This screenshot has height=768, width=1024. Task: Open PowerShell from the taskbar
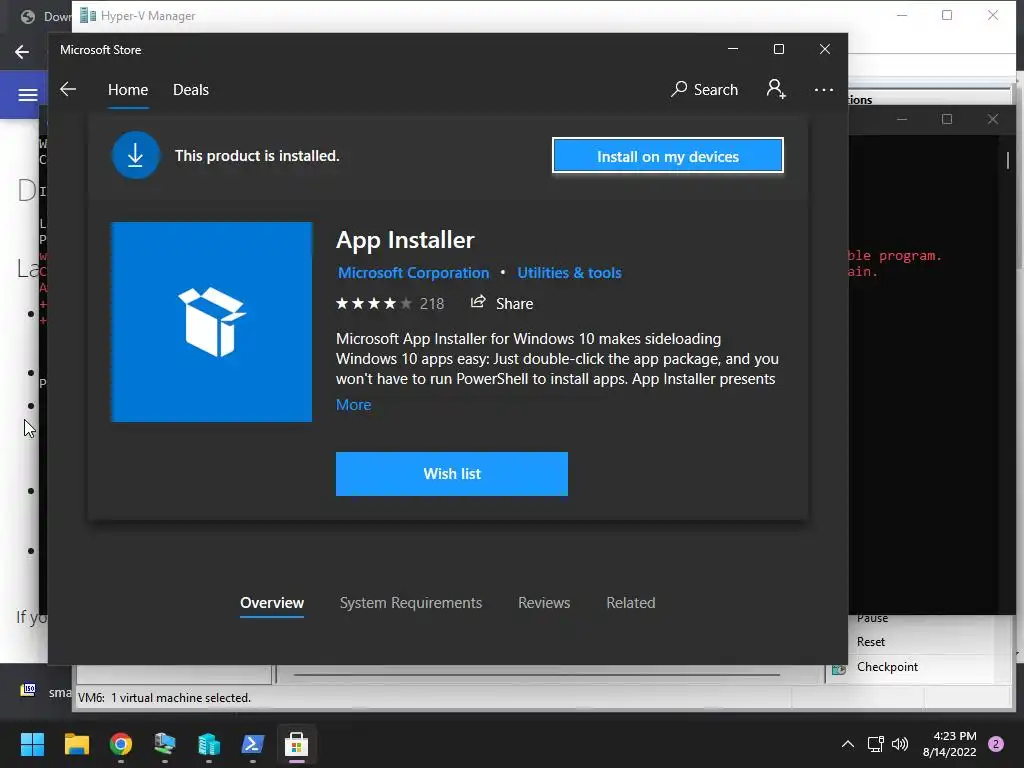point(253,744)
